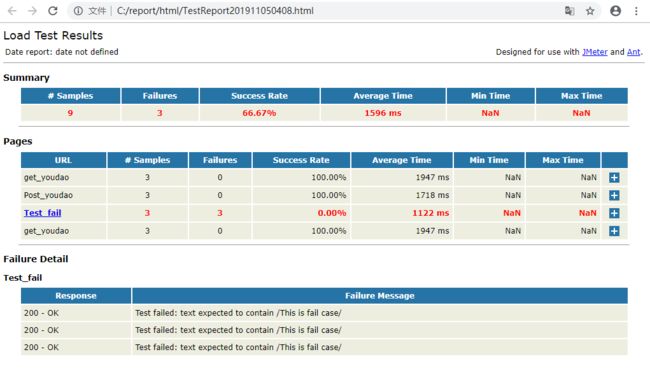Image resolution: width=650 pixels, height=380 pixels.
Task: Select summary samples value 9
Action: pyautogui.click(x=70, y=113)
